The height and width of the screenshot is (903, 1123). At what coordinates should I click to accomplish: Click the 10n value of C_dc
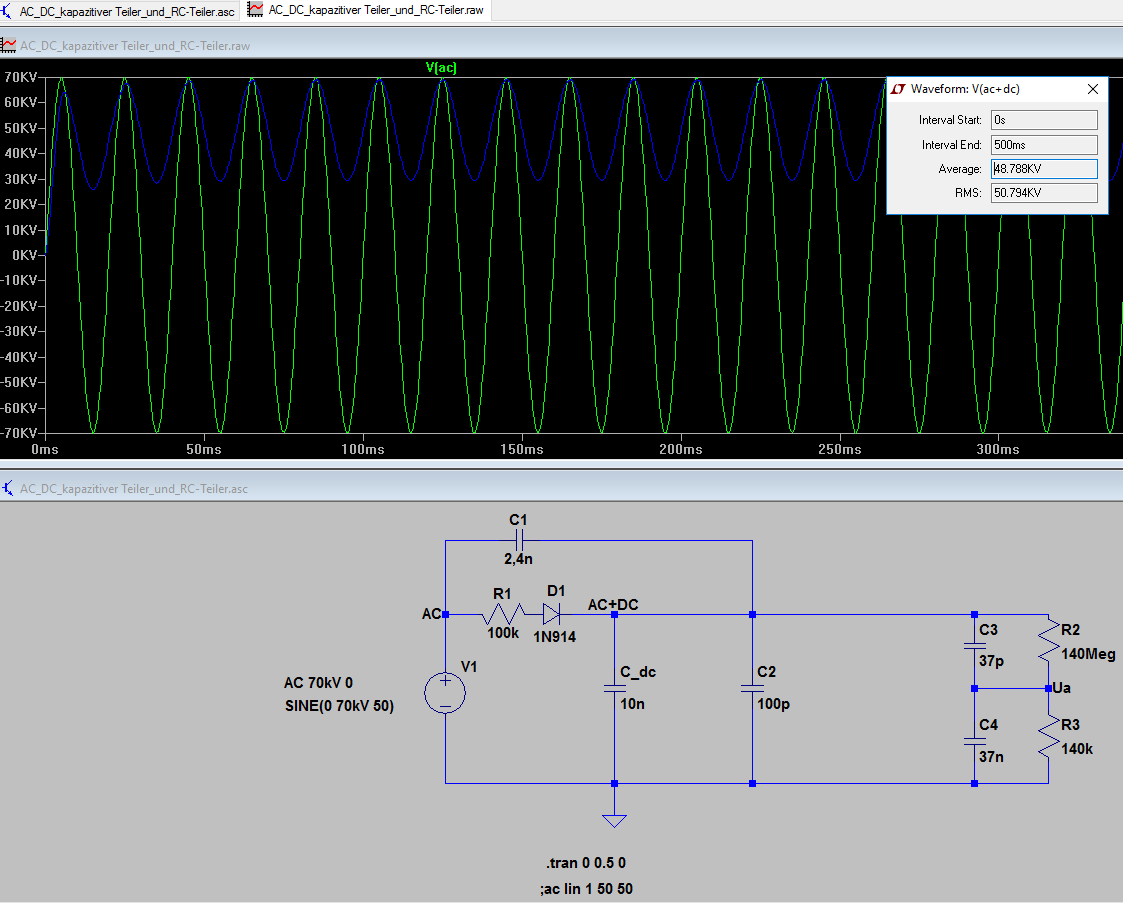click(632, 704)
